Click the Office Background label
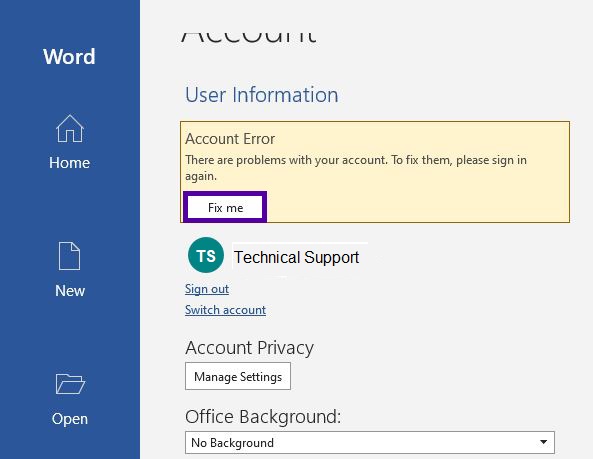Screen dimensions: 593x459 (x=263, y=417)
